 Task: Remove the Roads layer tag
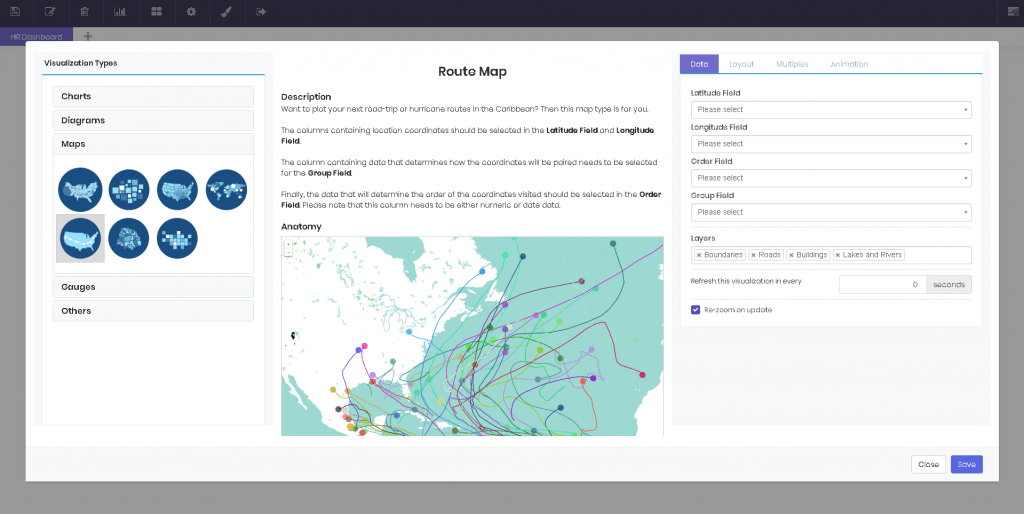pos(753,255)
